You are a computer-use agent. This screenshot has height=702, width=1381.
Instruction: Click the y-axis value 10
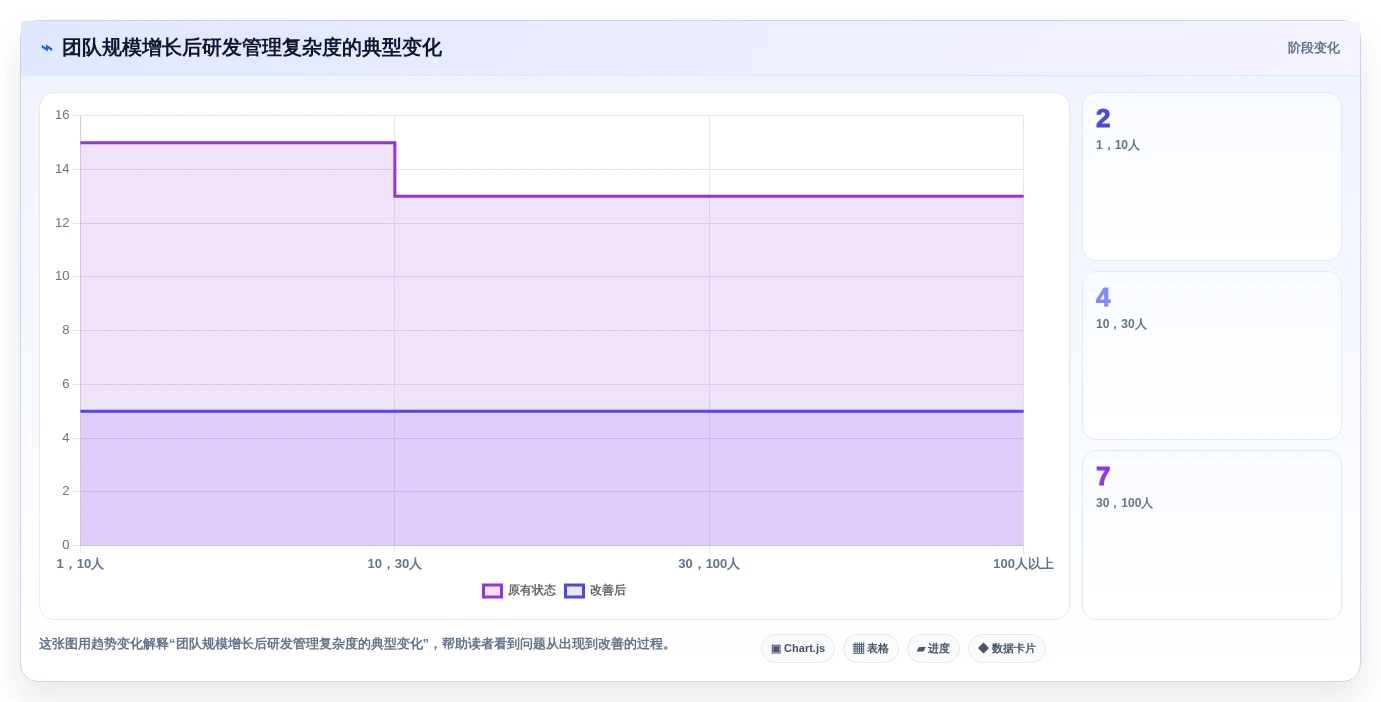[x=62, y=276]
